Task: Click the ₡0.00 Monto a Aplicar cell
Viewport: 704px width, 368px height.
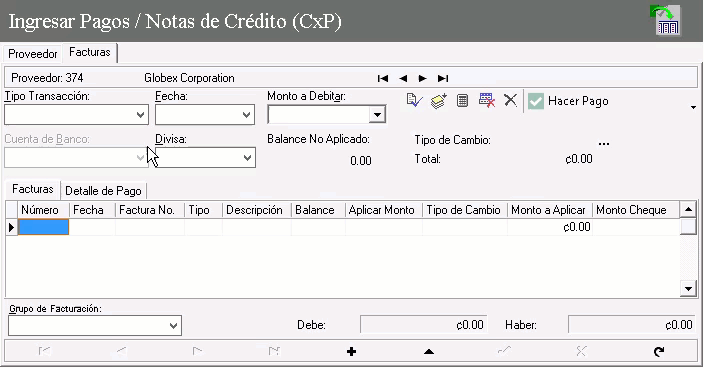Action: (x=550, y=227)
